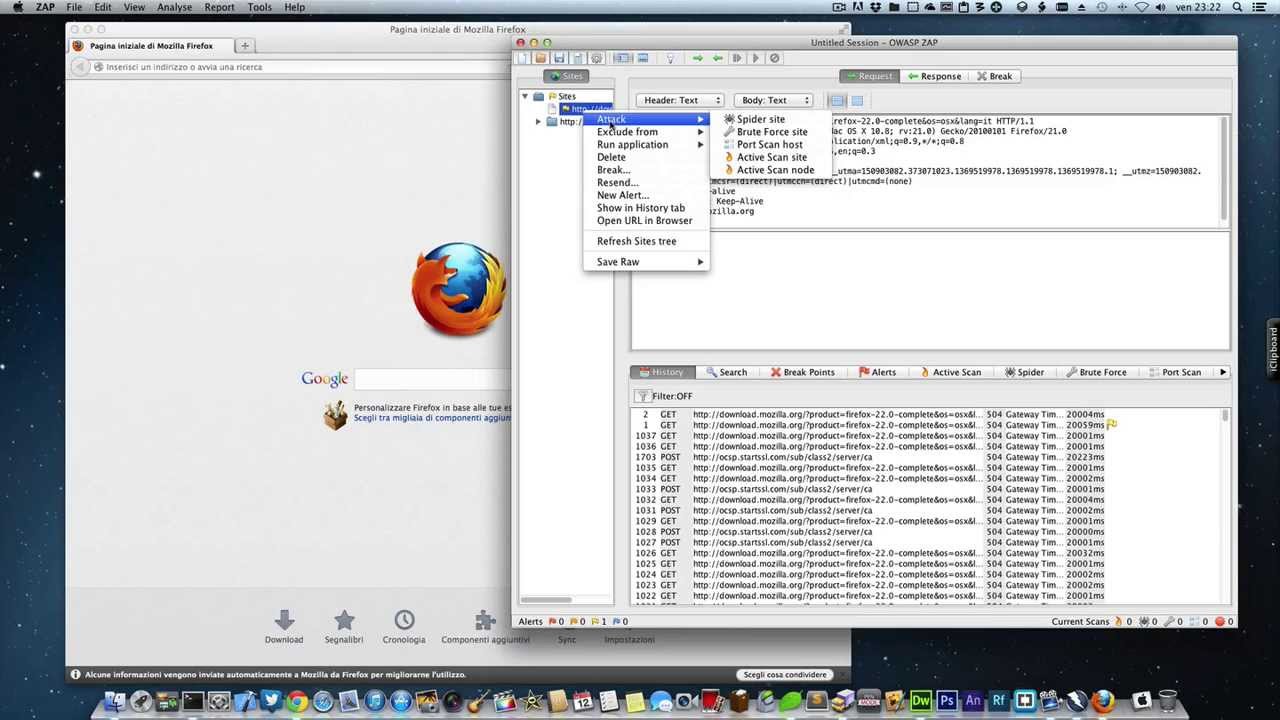The image size is (1280, 720).
Task: Open the Options gear icon in ZAP toolbar
Action: [x=597, y=58]
